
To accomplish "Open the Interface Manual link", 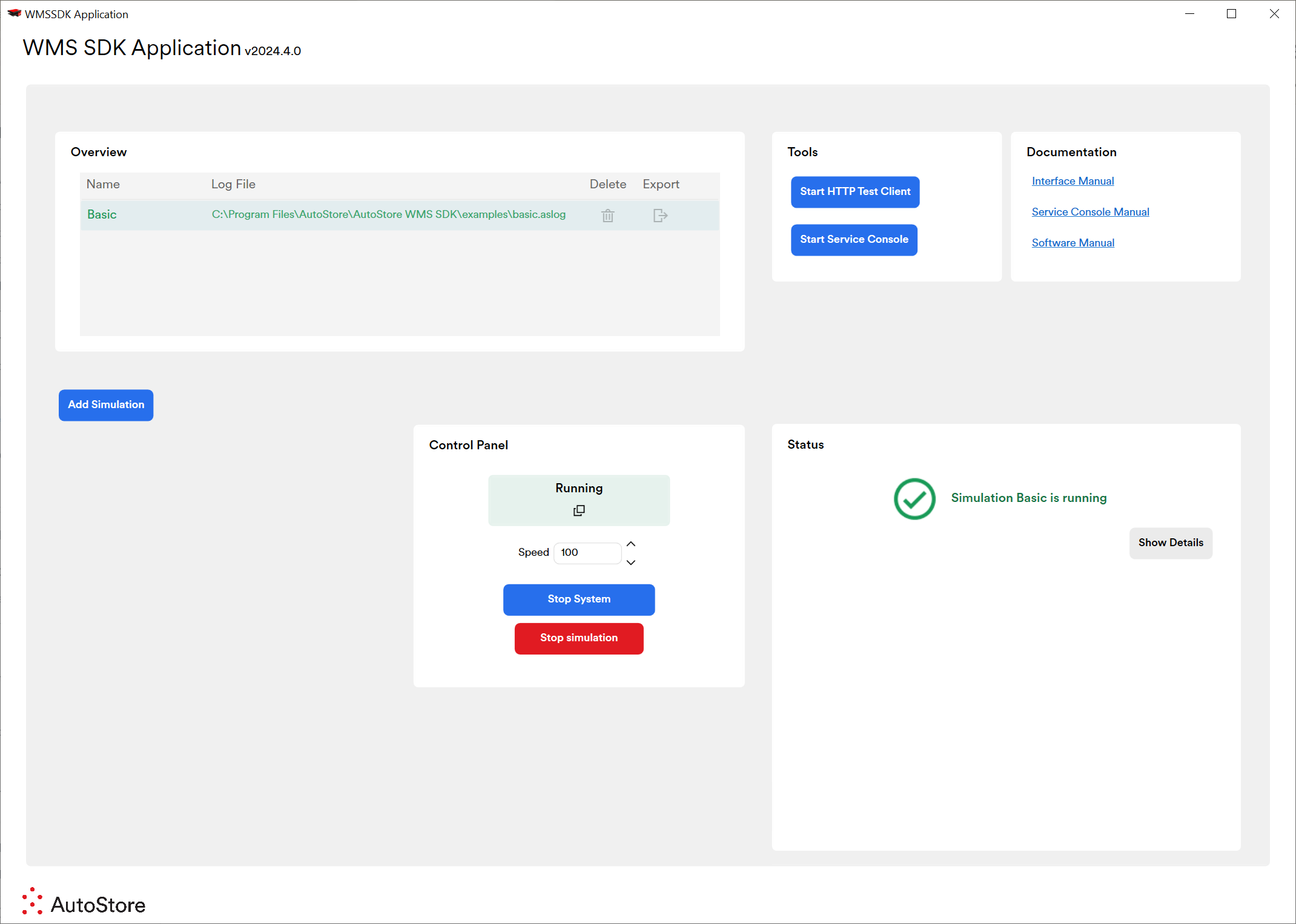I will coord(1073,181).
